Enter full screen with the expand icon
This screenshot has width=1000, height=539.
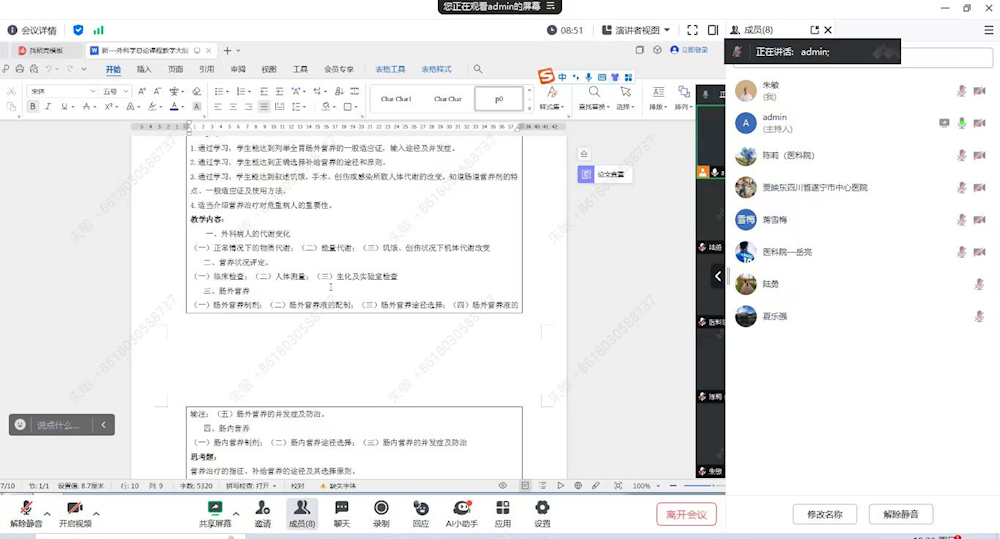[693, 30]
